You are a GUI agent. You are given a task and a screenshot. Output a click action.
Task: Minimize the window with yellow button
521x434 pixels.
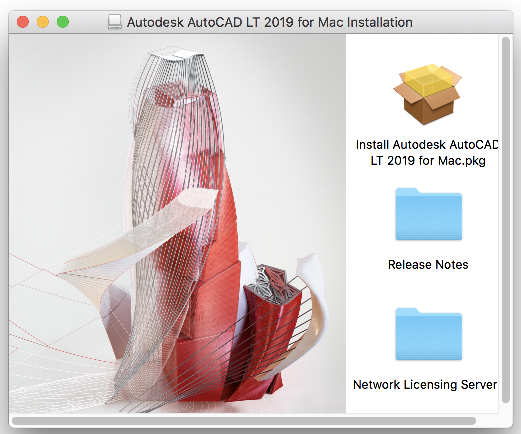tap(43, 22)
